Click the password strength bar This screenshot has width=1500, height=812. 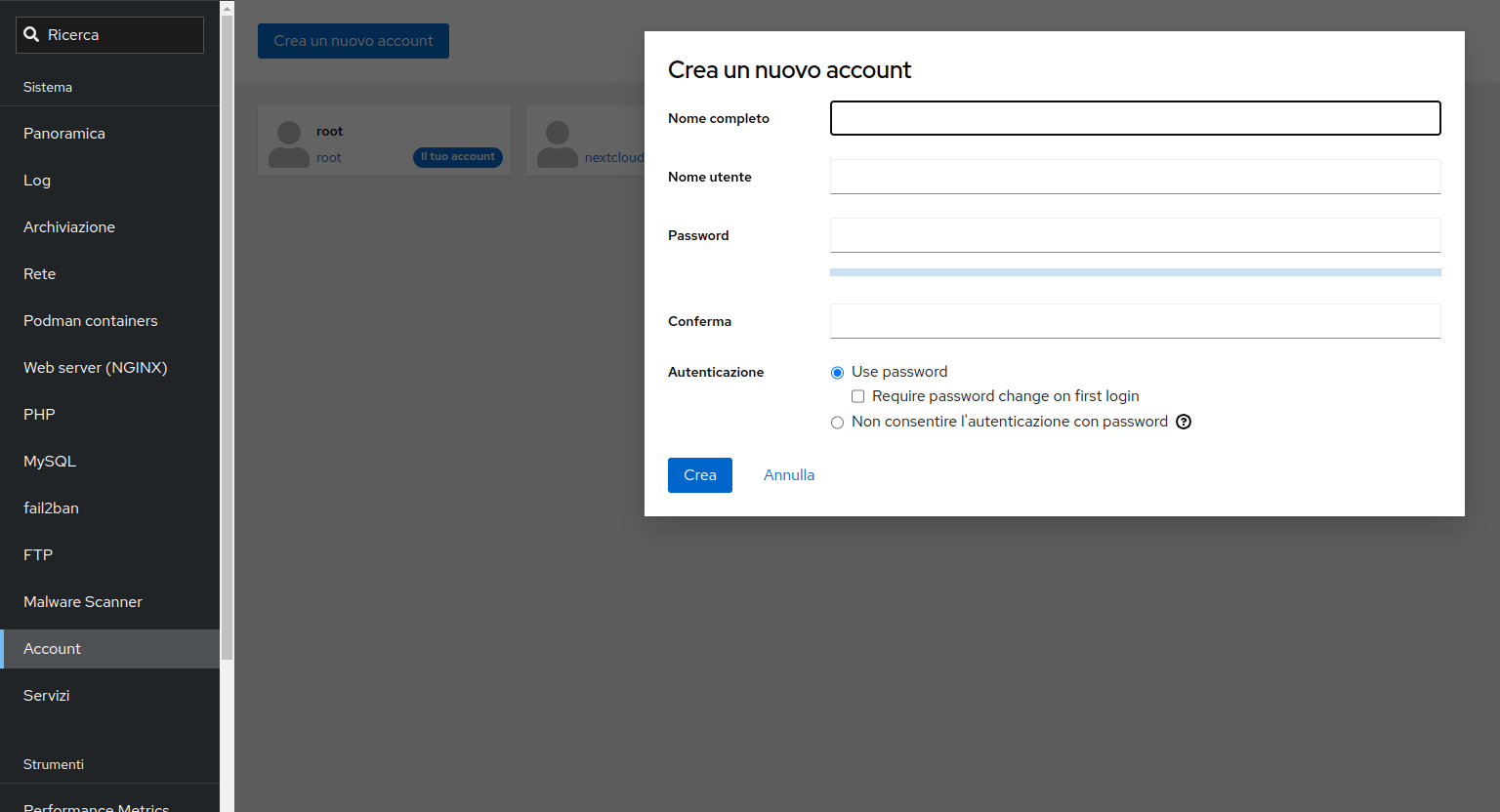(1136, 272)
